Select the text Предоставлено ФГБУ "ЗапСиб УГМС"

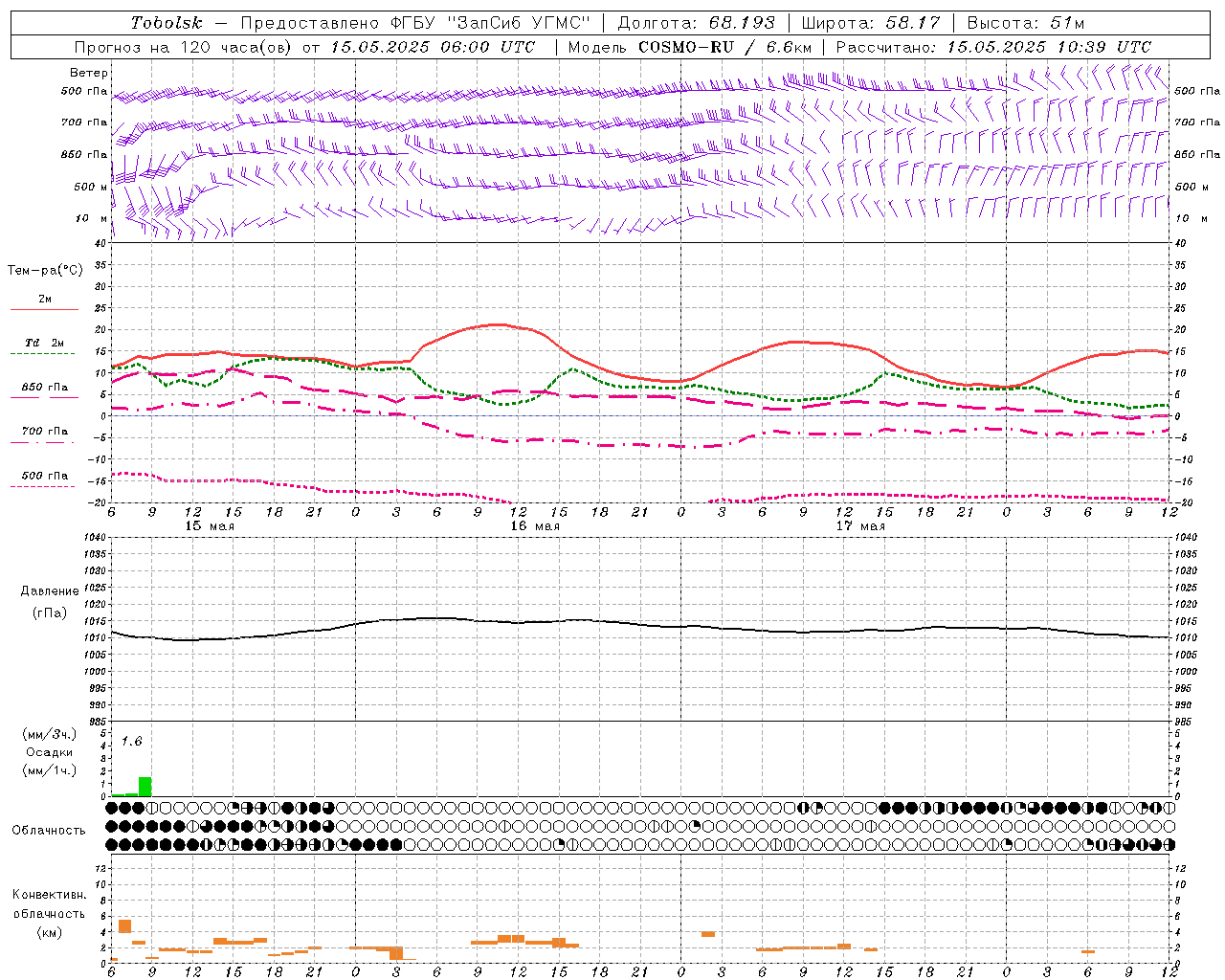click(x=415, y=23)
